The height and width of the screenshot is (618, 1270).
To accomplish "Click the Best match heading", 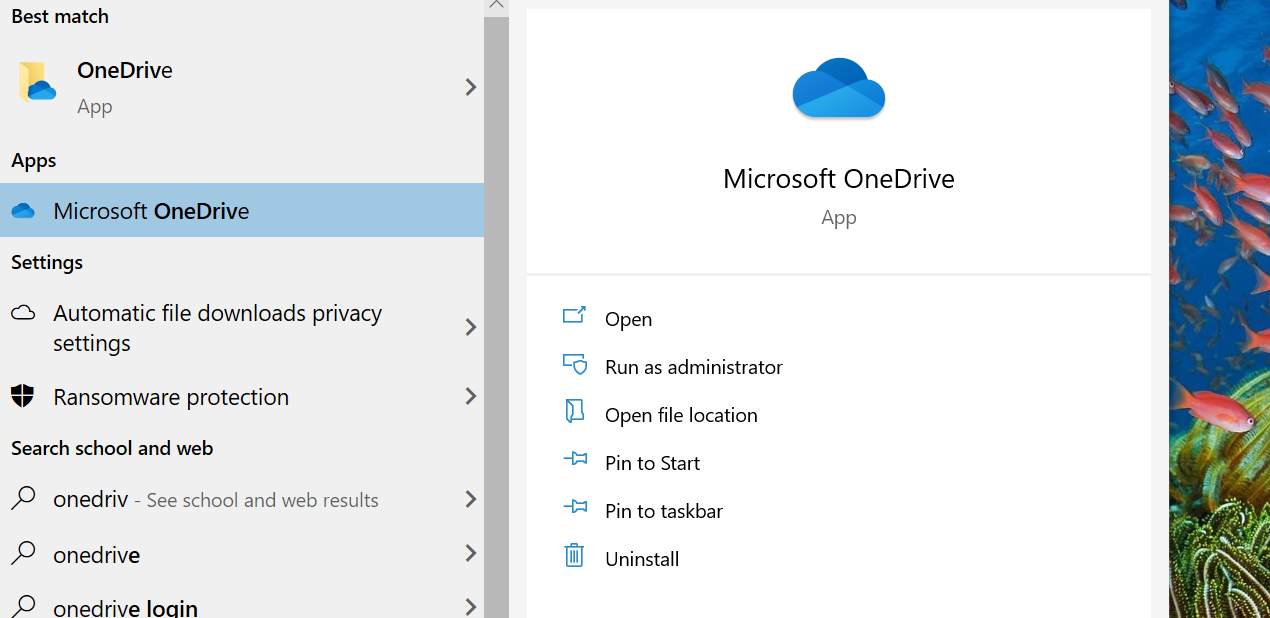I will point(60,16).
